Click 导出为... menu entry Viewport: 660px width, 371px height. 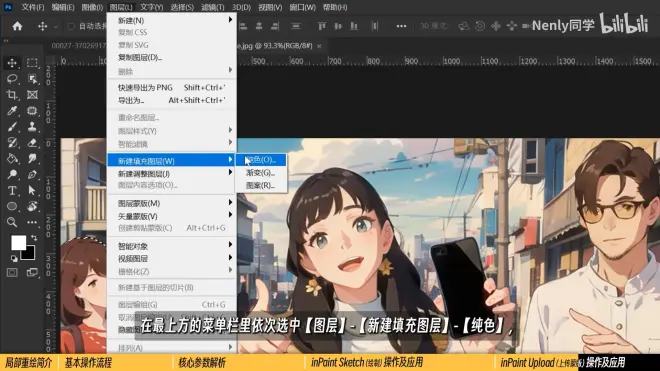tap(172, 100)
